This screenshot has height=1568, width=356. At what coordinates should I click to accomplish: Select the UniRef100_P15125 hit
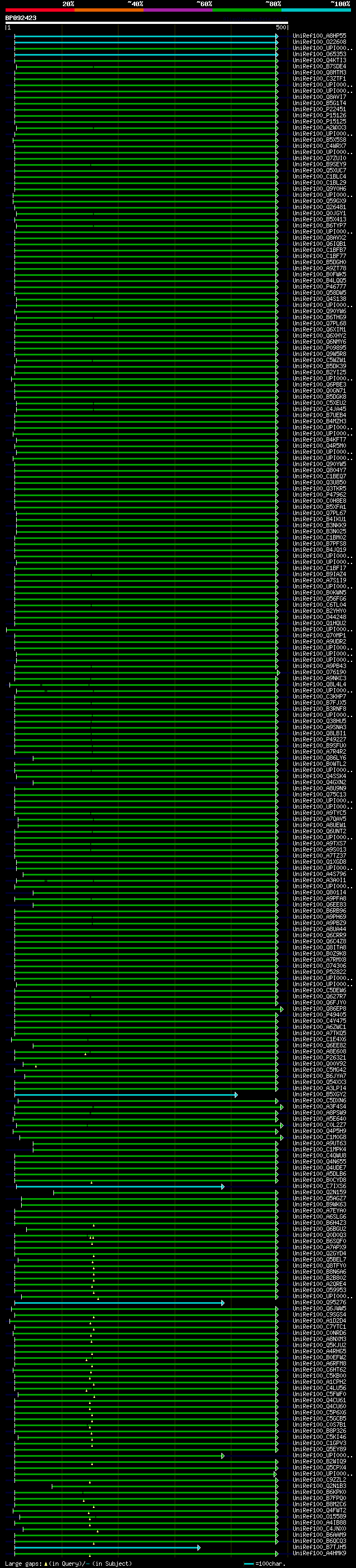click(319, 122)
